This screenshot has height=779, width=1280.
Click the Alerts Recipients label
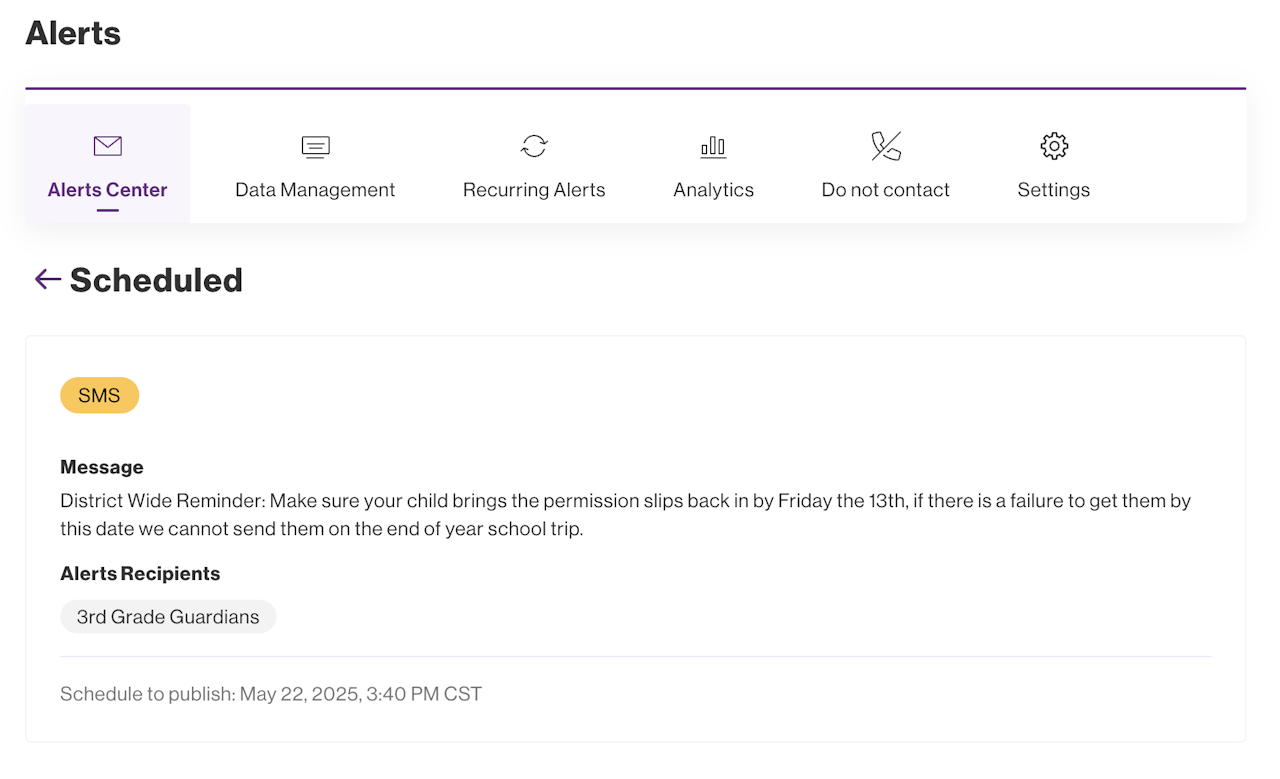click(140, 574)
